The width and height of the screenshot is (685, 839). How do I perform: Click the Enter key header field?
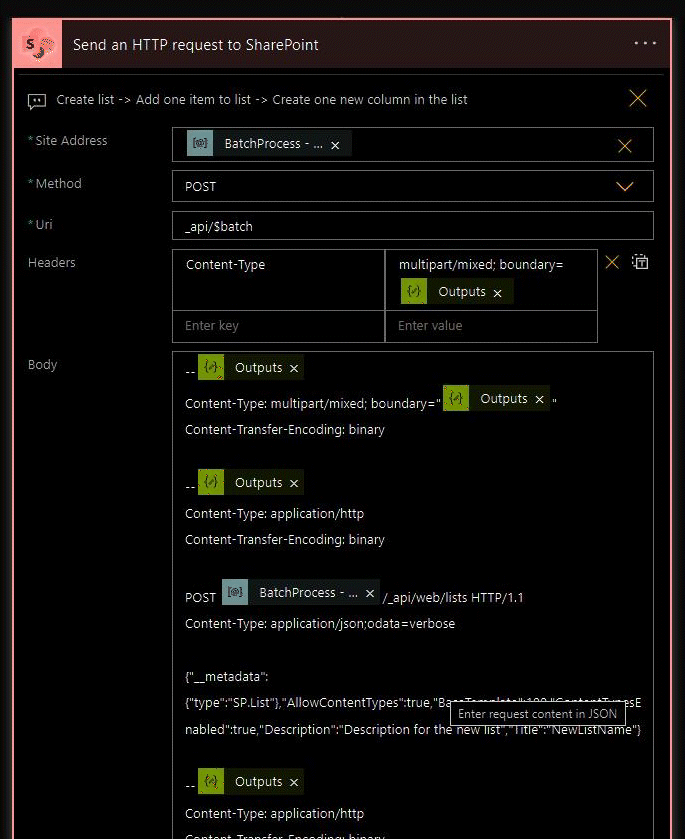[x=278, y=326]
